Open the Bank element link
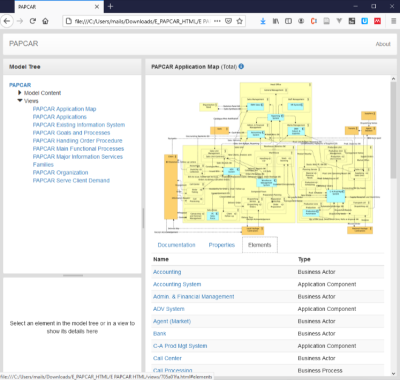400x380 pixels. click(x=159, y=334)
